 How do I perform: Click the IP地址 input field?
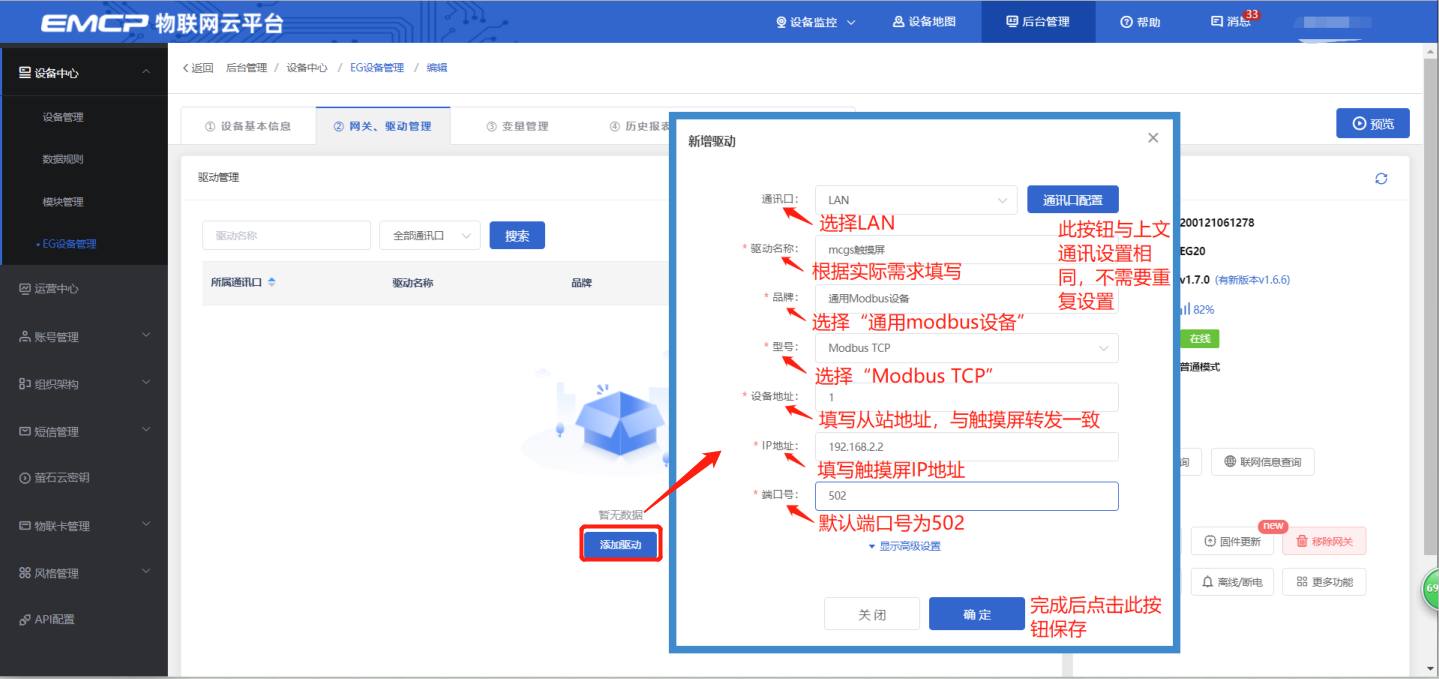tap(966, 446)
